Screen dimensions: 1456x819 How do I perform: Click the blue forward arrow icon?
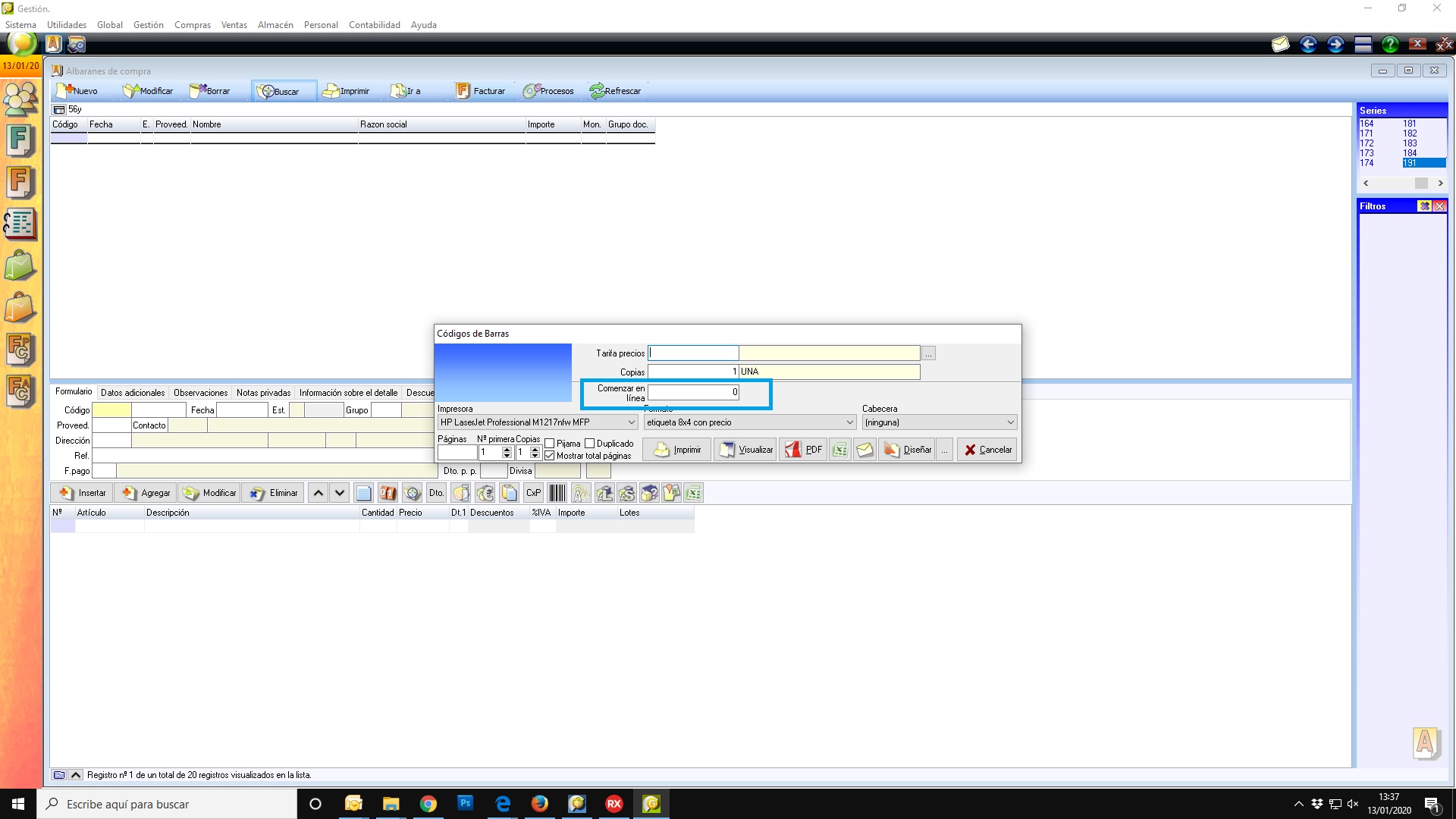[1335, 44]
